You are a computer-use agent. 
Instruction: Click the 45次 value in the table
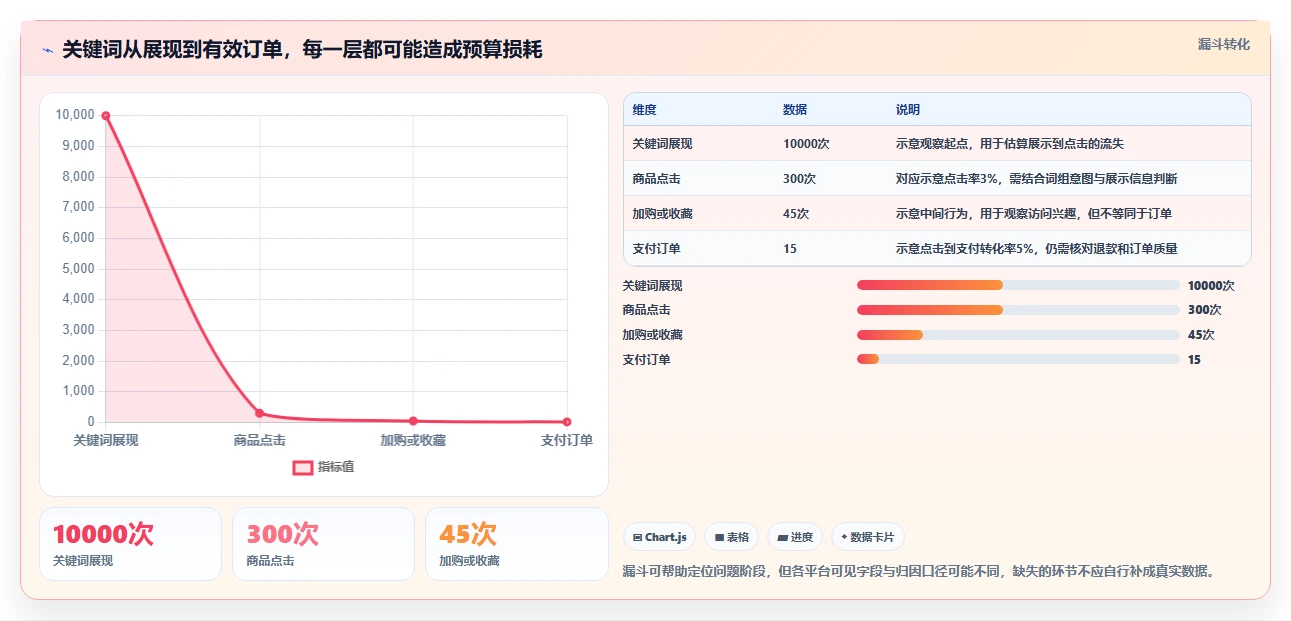(x=796, y=214)
